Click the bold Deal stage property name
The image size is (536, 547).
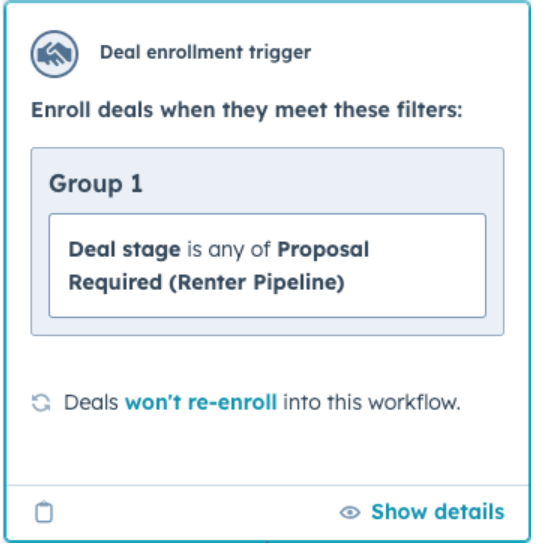(125, 250)
